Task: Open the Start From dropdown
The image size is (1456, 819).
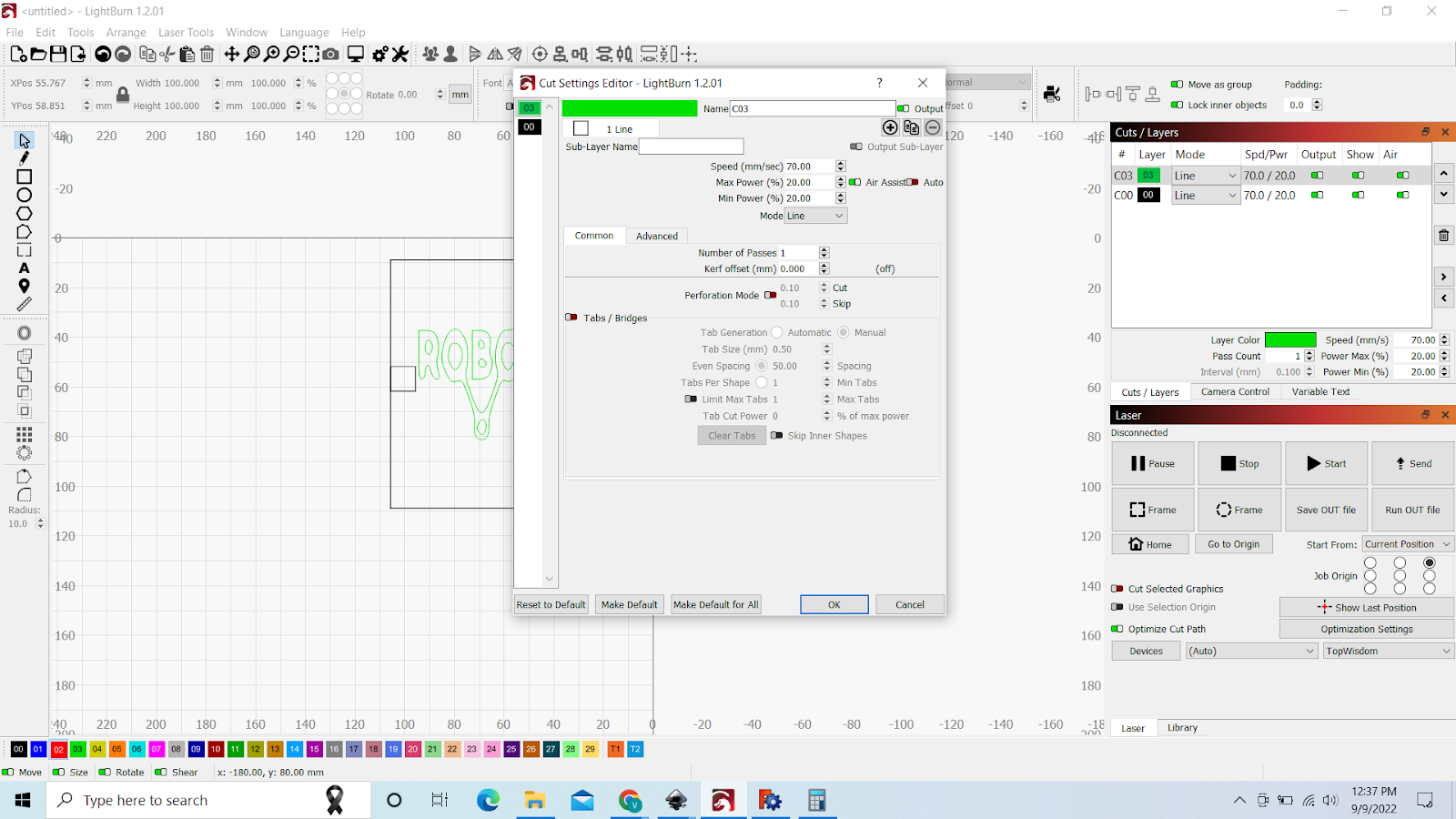Action: 1408,544
